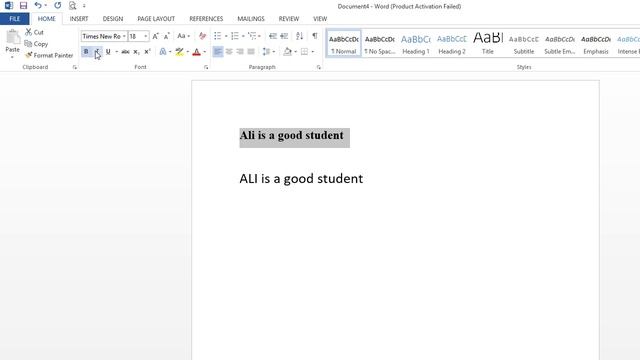This screenshot has width=640, height=360.
Task: Click the Save icon in the quick access toolbar
Action: coord(23,6)
